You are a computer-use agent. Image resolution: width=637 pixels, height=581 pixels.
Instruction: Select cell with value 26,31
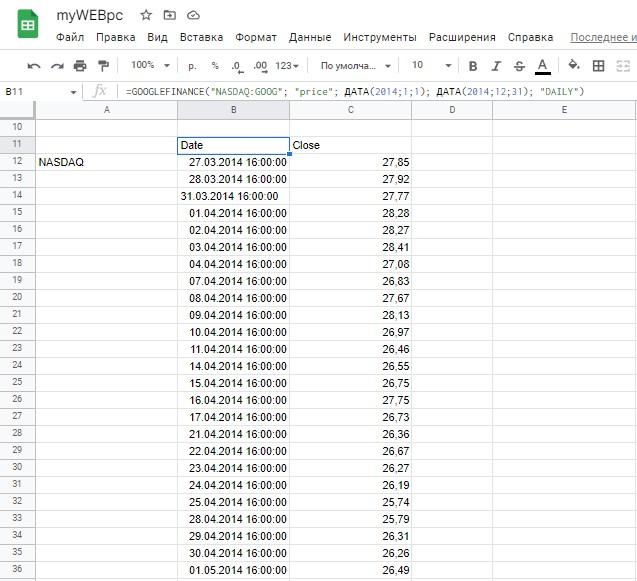point(351,536)
